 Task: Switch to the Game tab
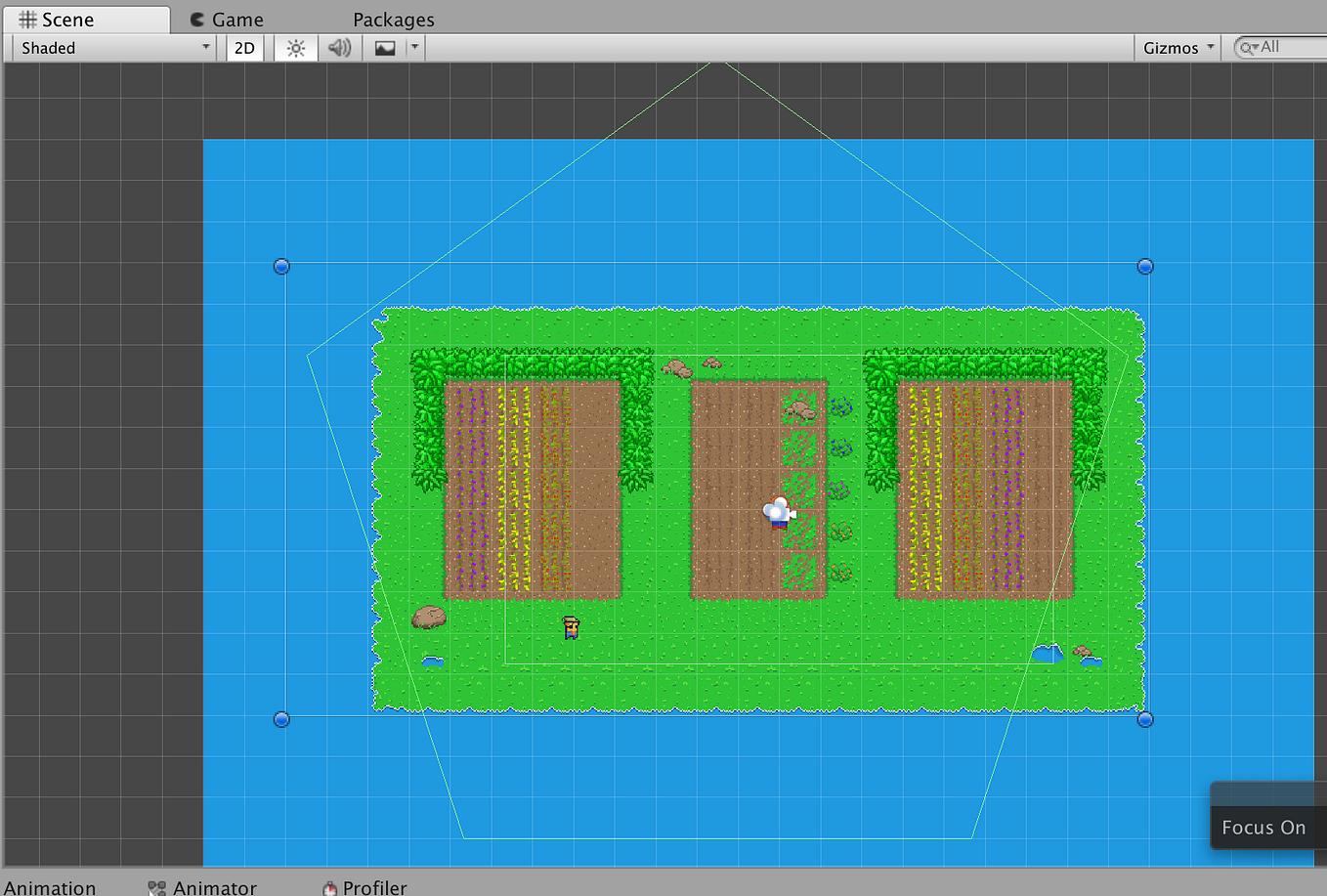(227, 19)
